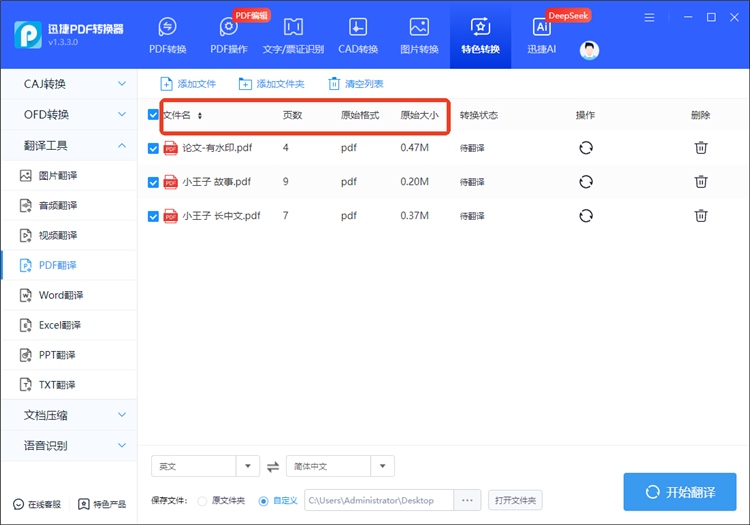Select the 自定义 radio button
This screenshot has width=750, height=525.
[x=263, y=501]
